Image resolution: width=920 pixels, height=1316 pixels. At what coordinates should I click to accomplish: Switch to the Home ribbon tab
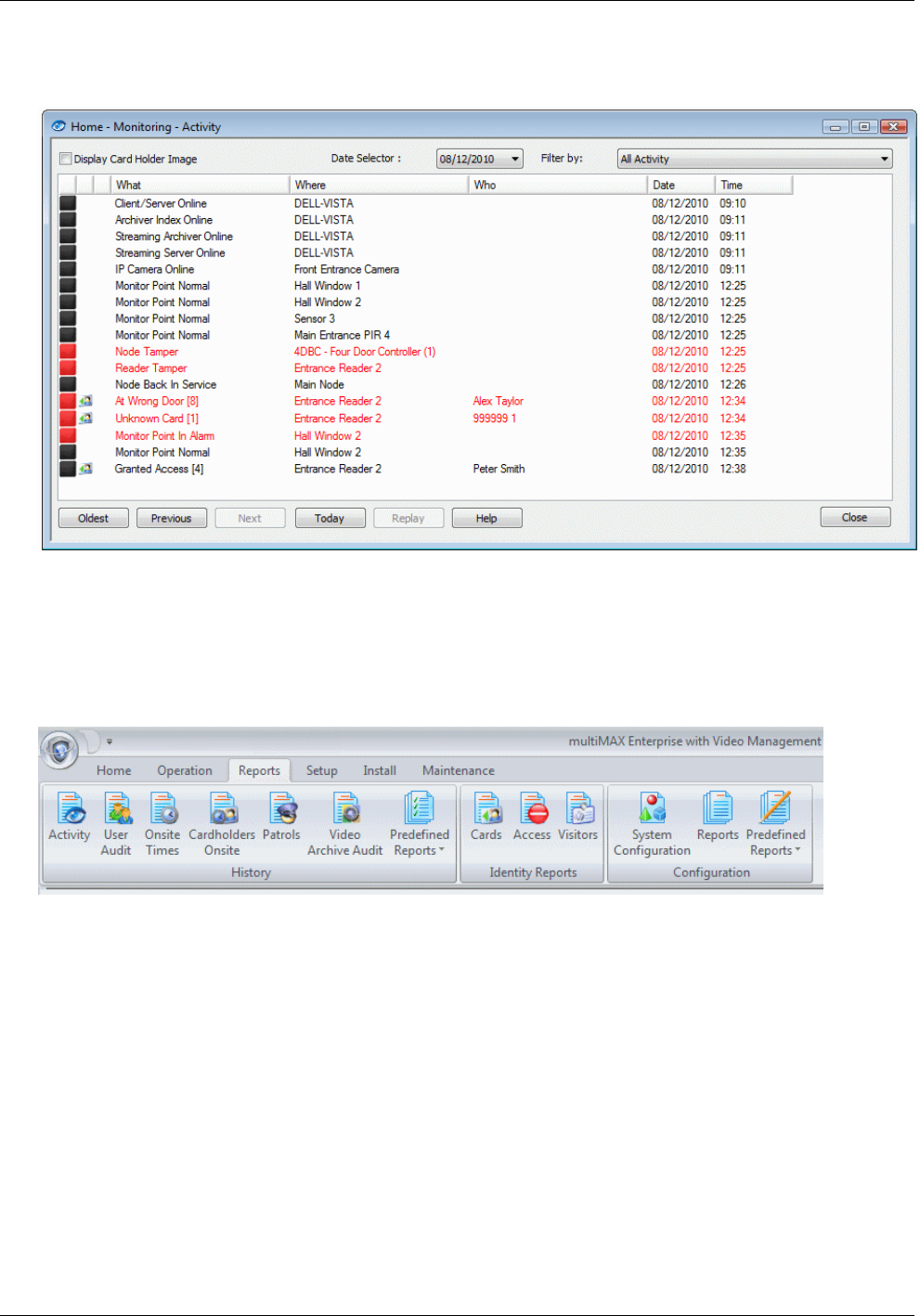point(114,770)
